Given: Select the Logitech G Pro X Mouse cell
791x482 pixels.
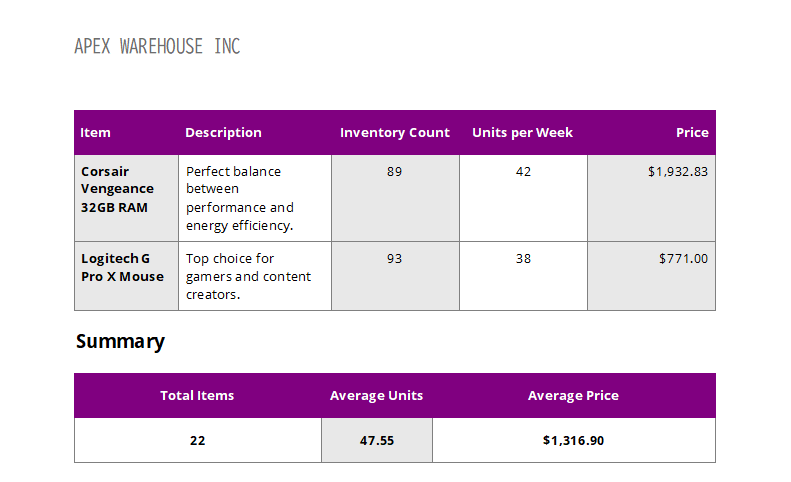Looking at the screenshot, I should [122, 268].
